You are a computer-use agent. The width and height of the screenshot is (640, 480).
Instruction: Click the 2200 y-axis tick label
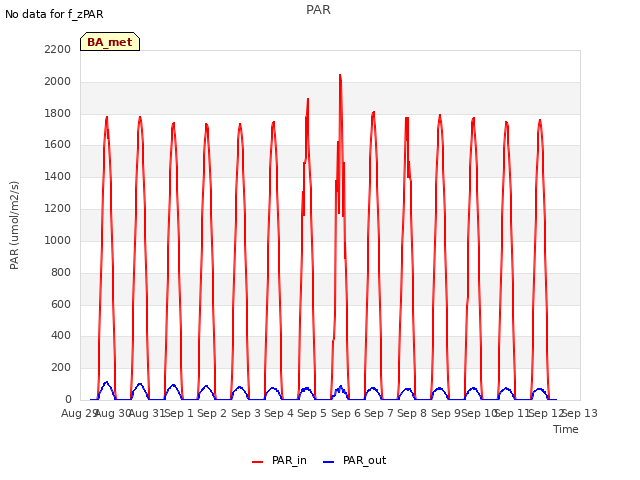click(58, 49)
